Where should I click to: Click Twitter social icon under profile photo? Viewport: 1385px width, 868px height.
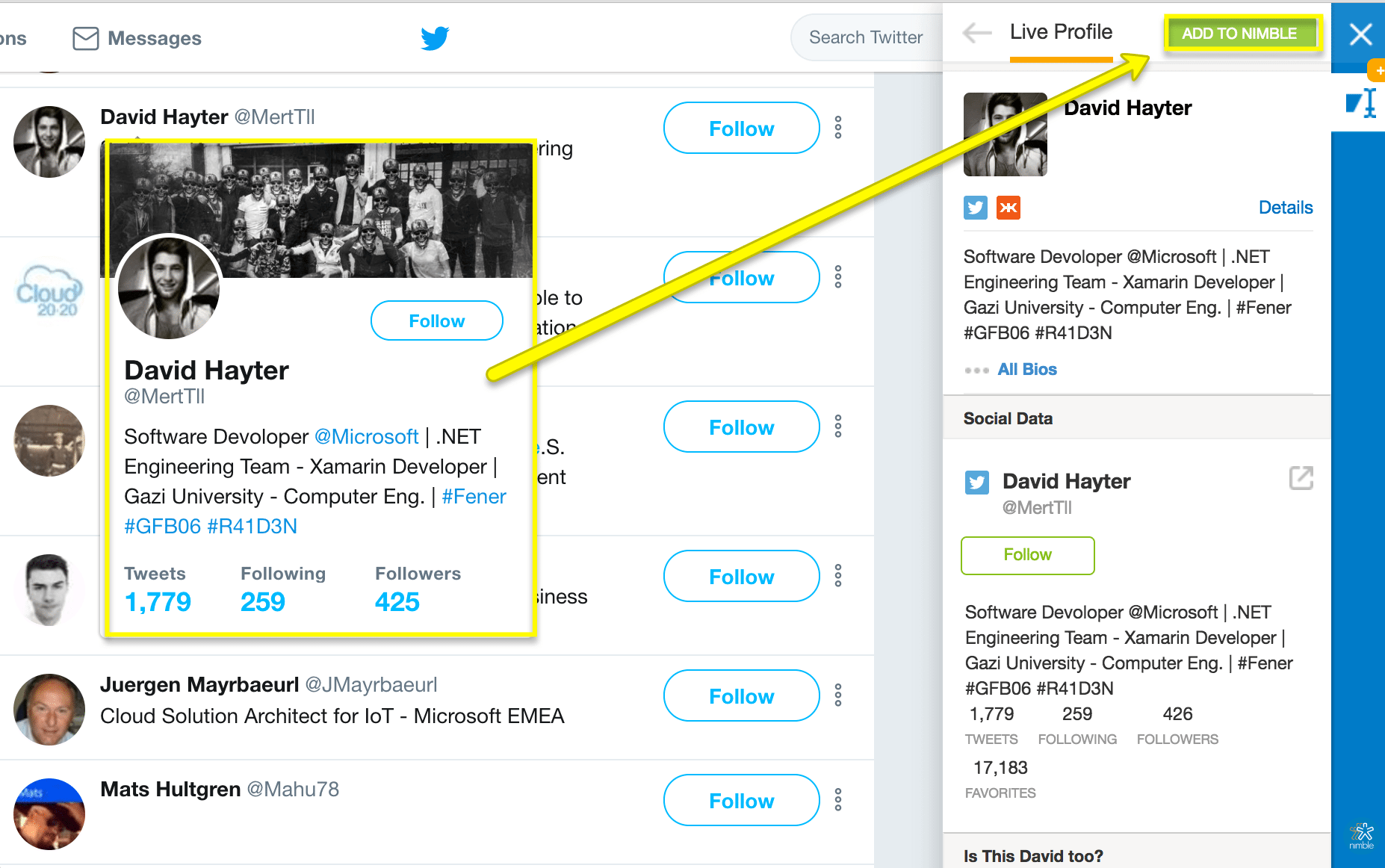(976, 208)
